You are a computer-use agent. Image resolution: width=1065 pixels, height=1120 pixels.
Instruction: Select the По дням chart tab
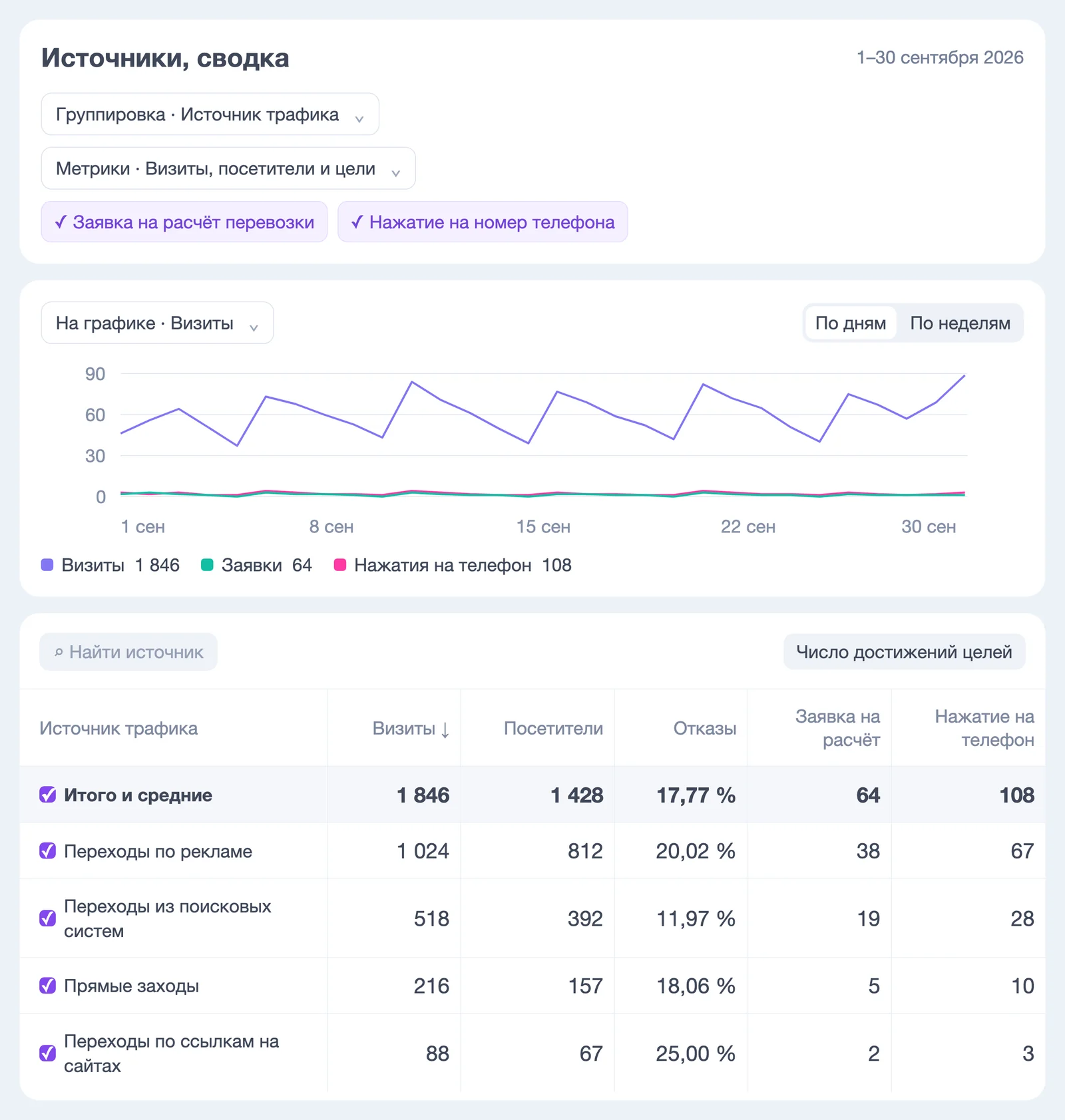(850, 323)
